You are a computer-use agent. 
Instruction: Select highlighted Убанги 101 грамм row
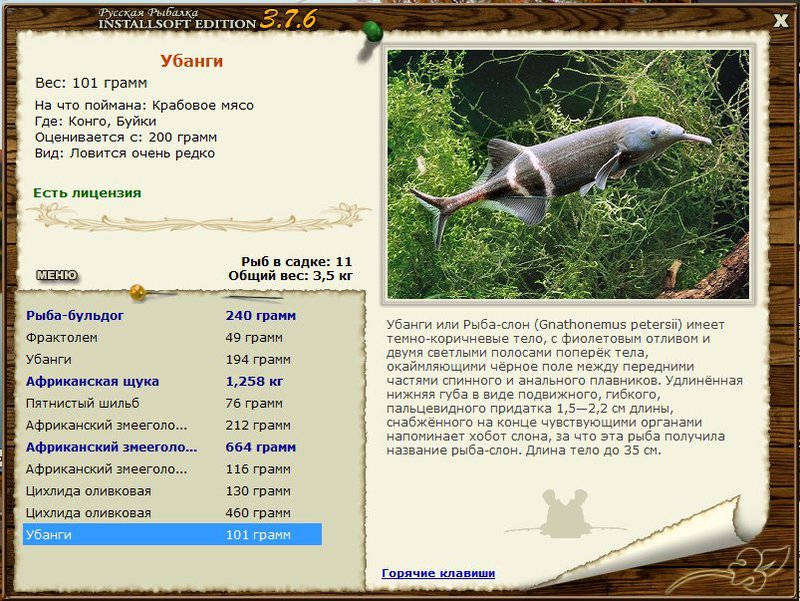[x=172, y=535]
